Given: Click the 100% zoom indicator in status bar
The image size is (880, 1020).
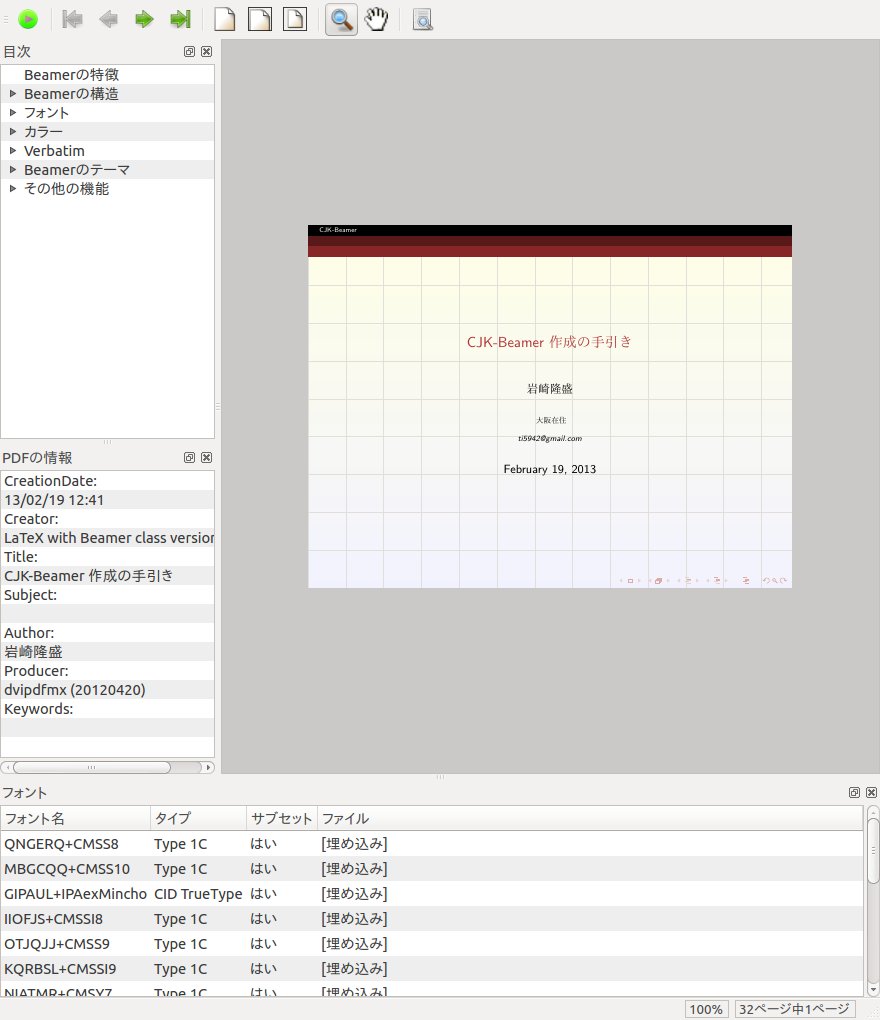Looking at the screenshot, I should pos(706,1009).
